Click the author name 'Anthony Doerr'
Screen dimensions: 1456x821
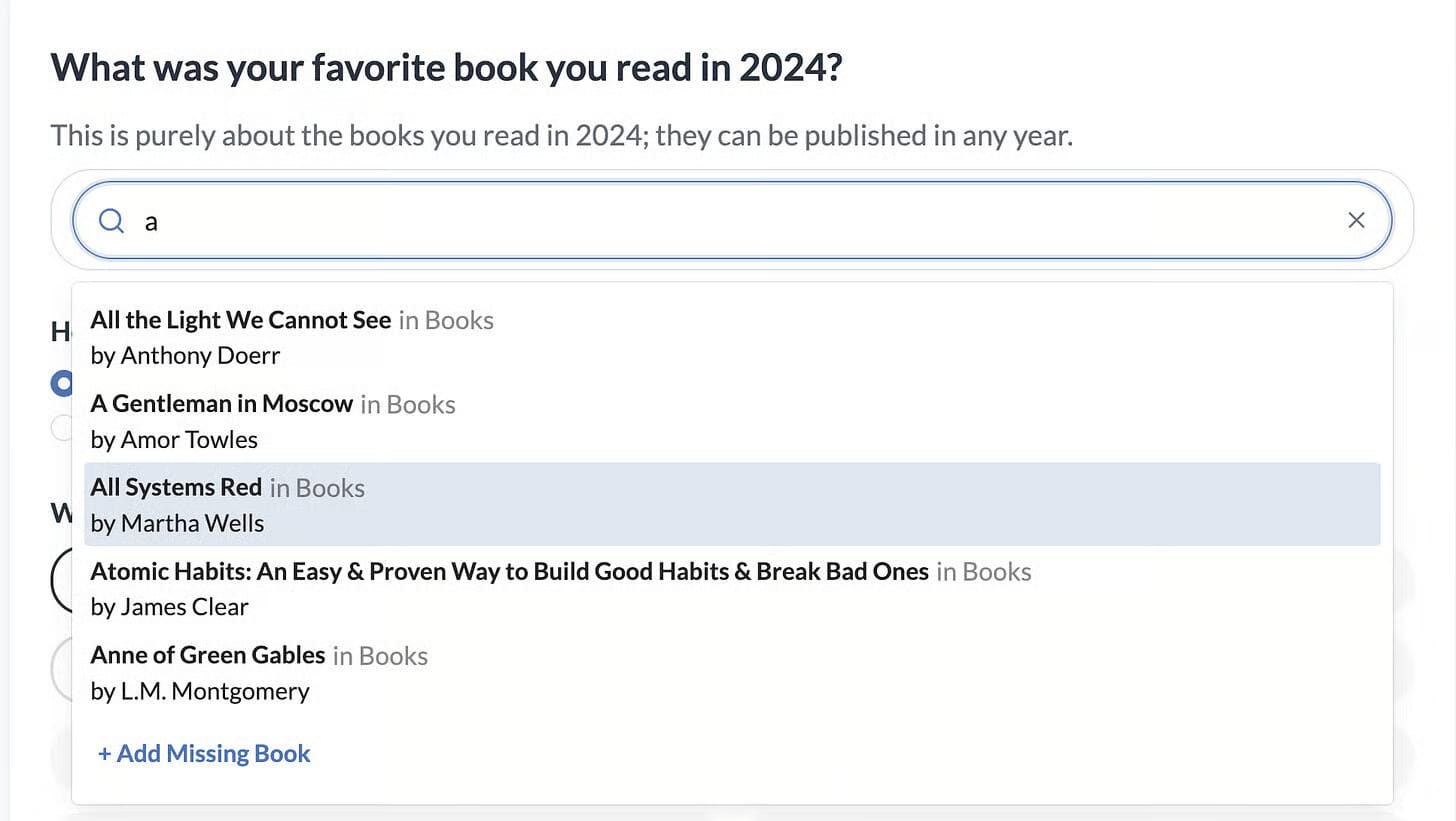tap(202, 355)
